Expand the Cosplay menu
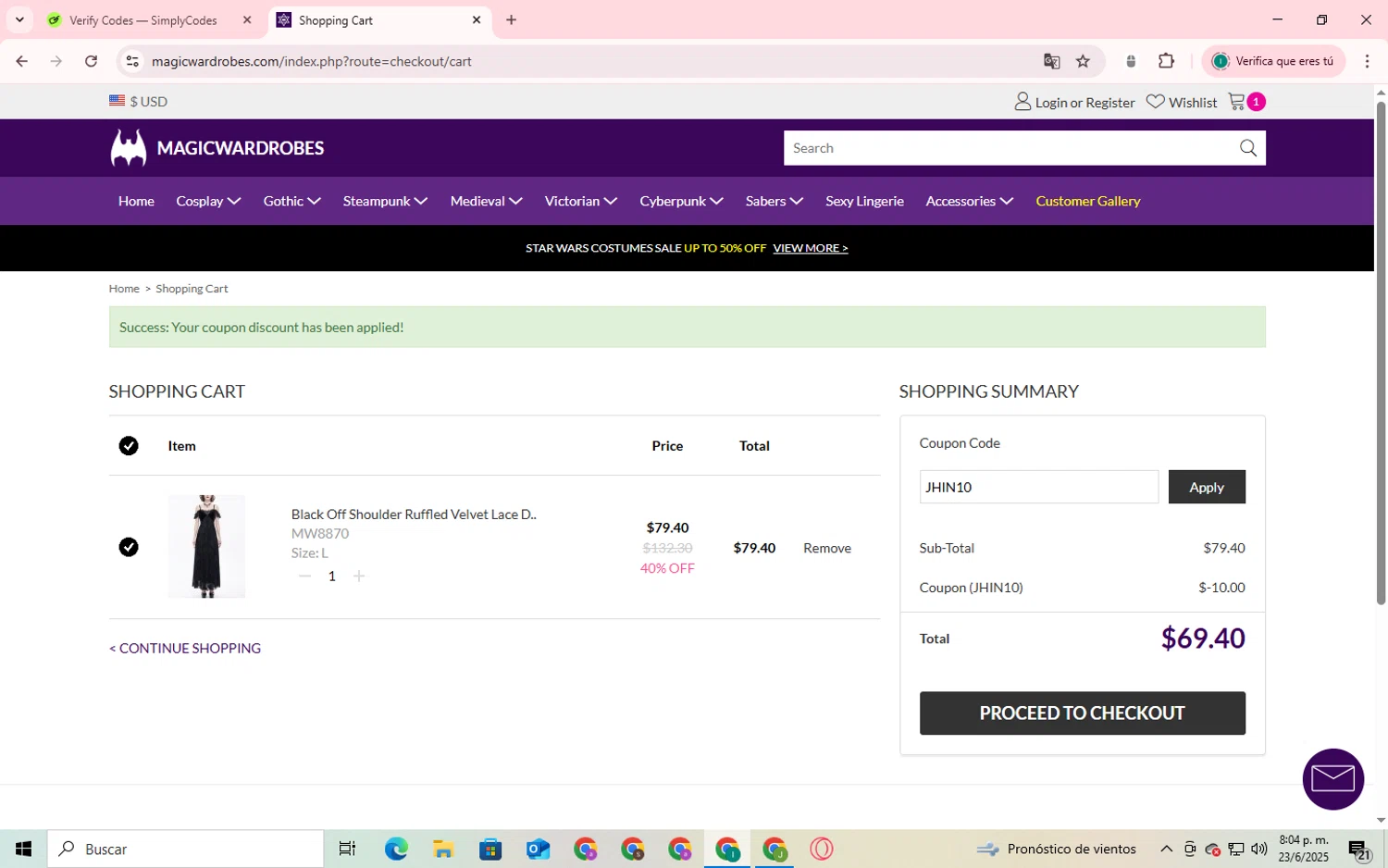 click(208, 201)
